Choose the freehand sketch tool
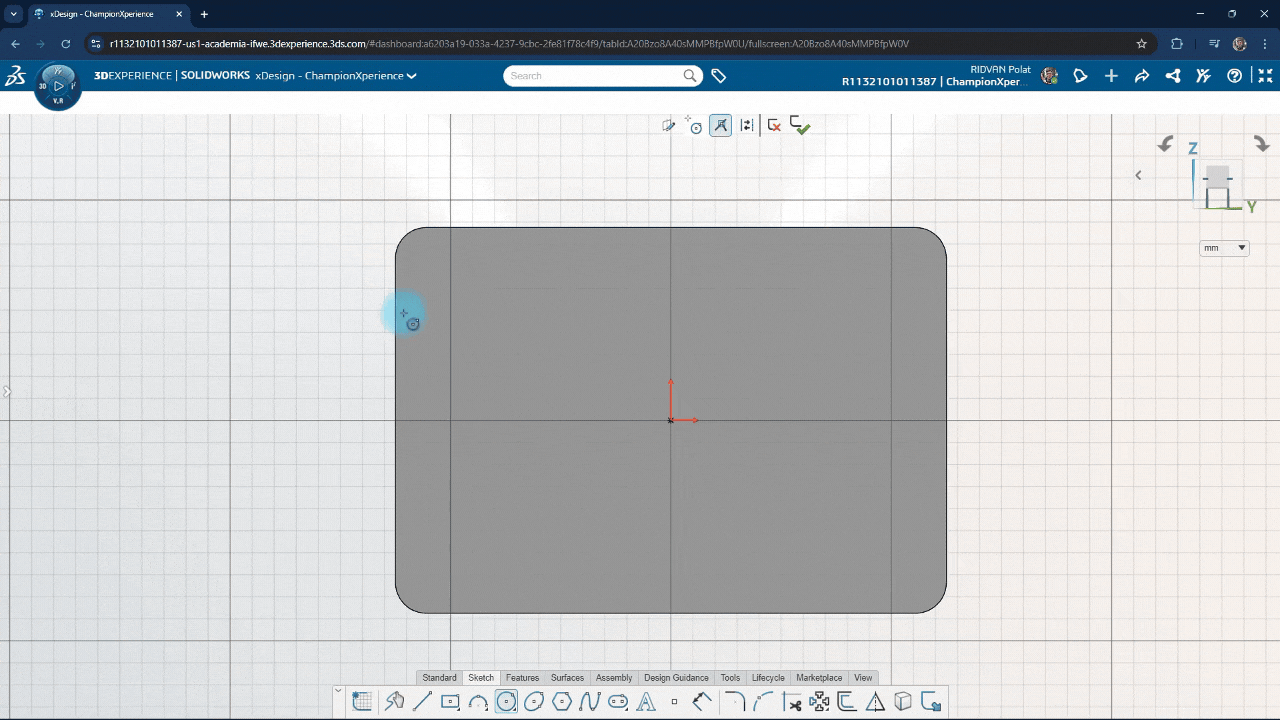The height and width of the screenshot is (720, 1280). pyautogui.click(x=395, y=702)
